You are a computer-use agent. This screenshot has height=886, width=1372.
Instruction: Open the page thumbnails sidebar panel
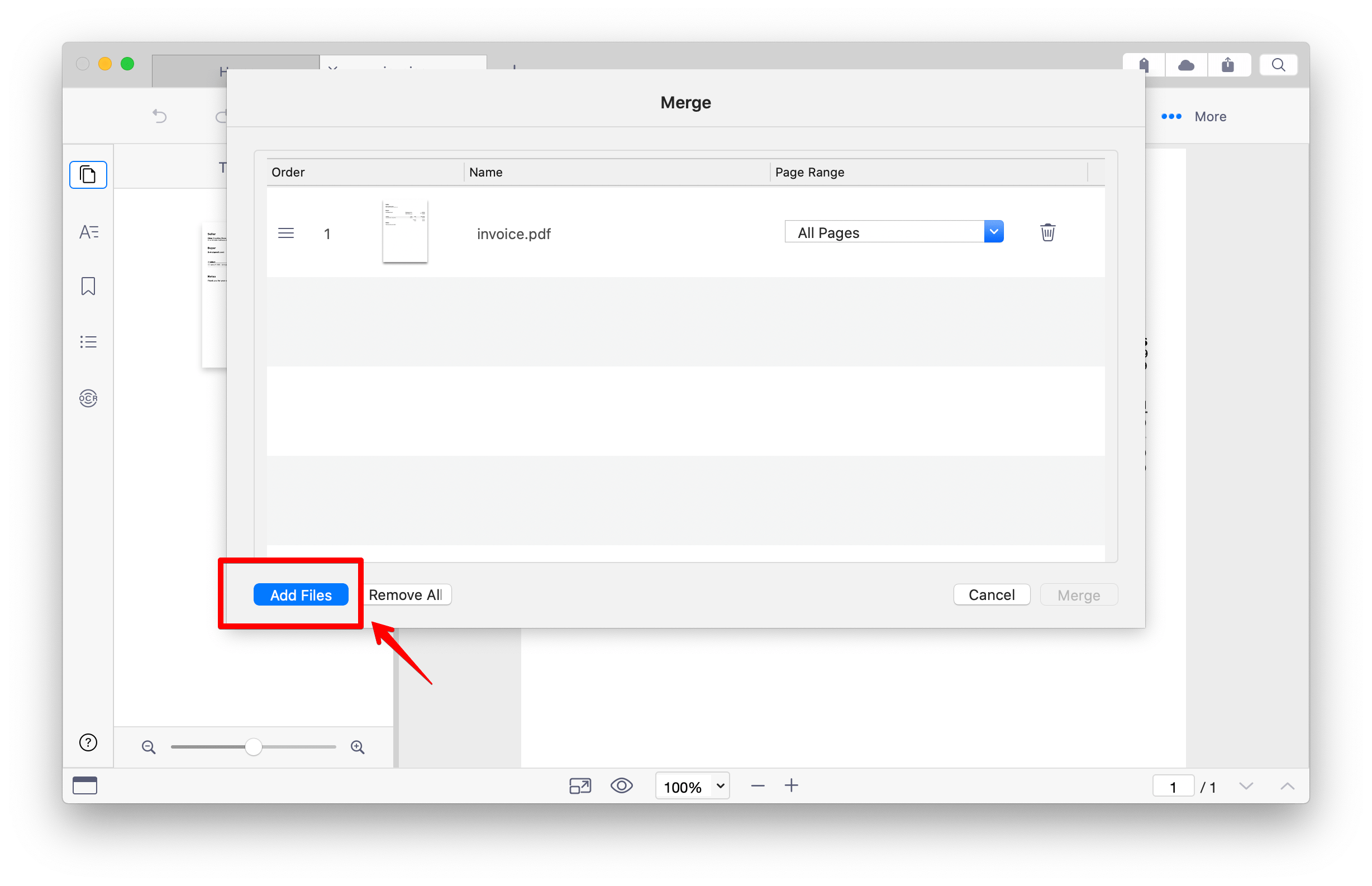[x=88, y=174]
